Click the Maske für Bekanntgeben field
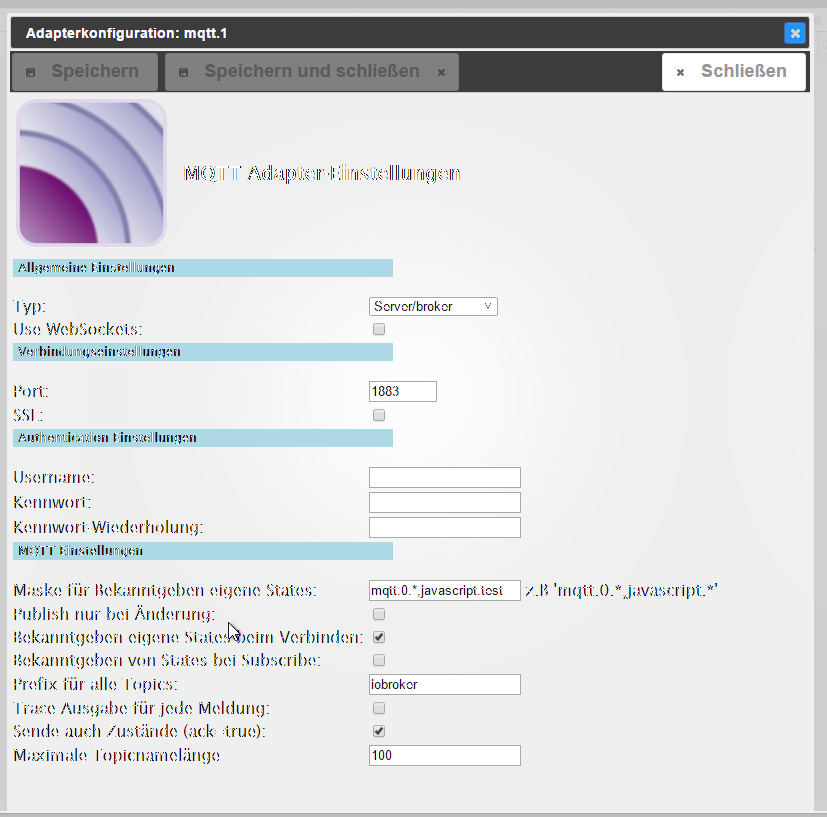The image size is (827, 817). pos(445,590)
